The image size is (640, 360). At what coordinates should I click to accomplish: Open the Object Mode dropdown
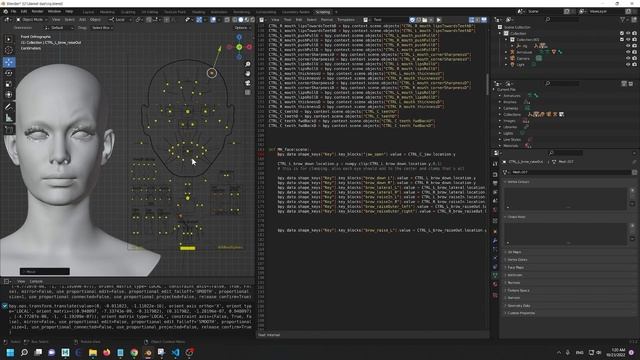pyautogui.click(x=31, y=20)
